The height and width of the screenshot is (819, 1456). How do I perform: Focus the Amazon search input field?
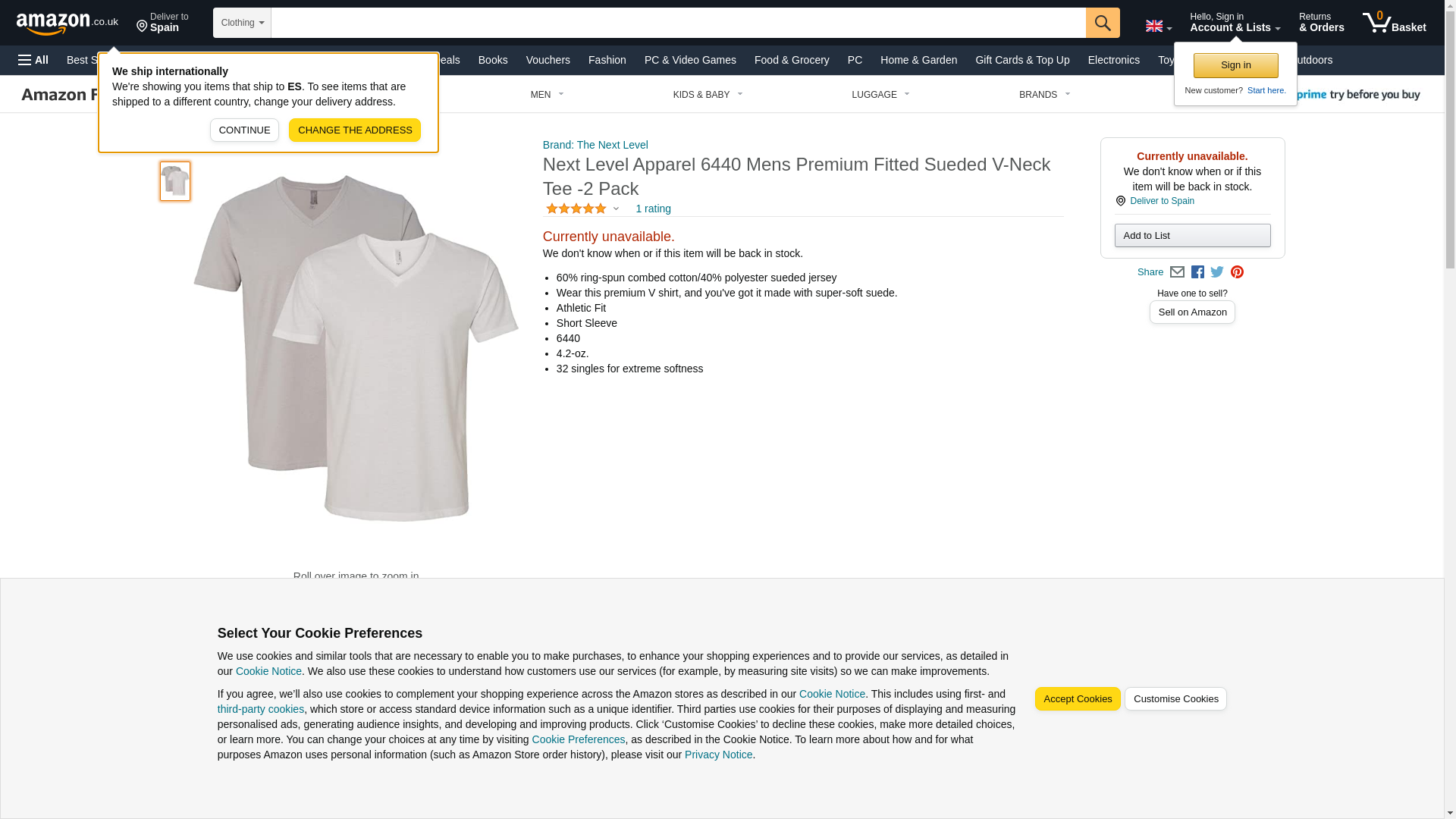[x=677, y=23]
